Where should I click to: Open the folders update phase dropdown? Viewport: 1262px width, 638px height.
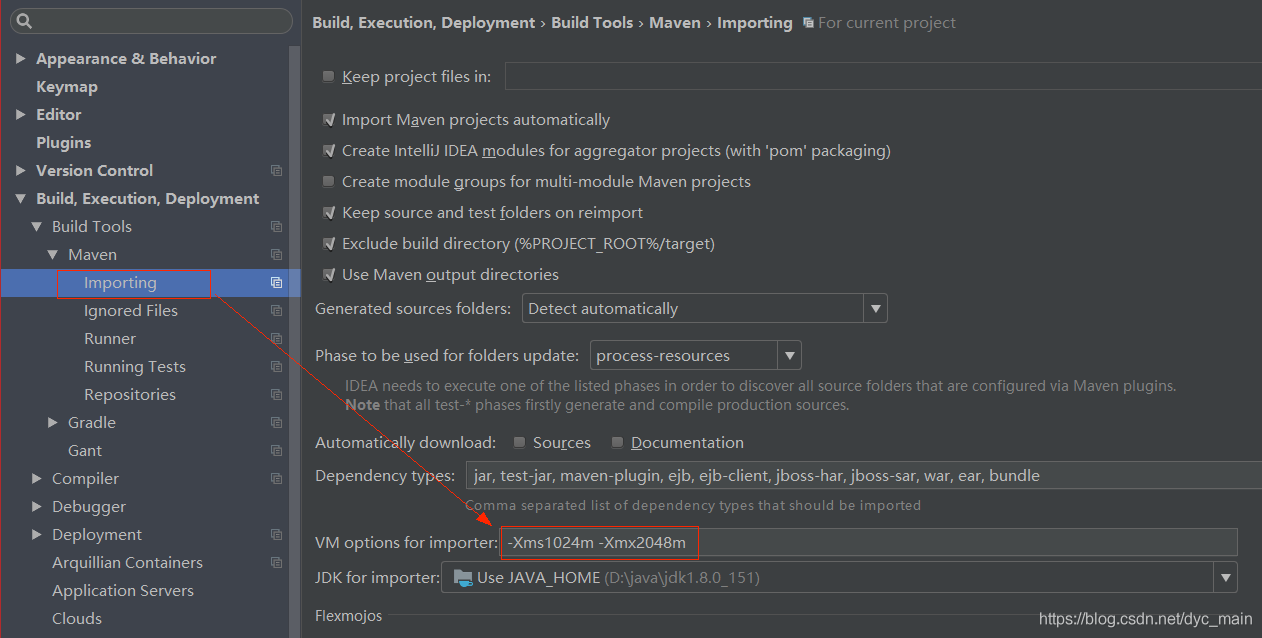[x=789, y=356]
